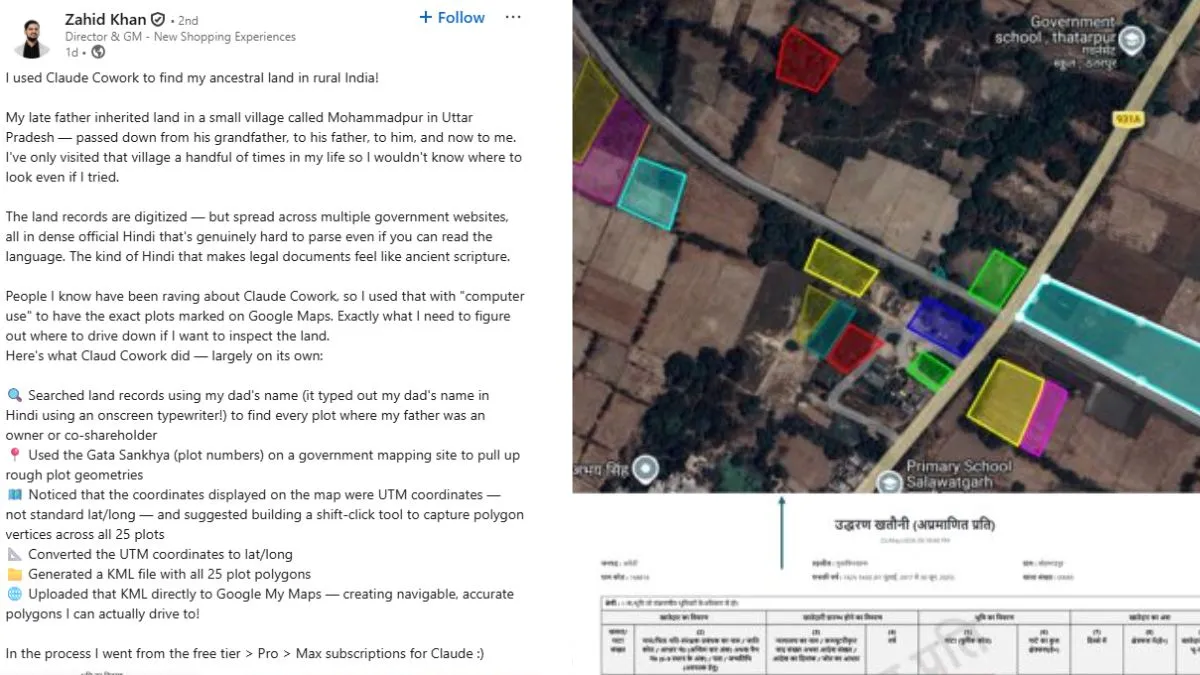Click the red pushpin emoji in the post
Screen dimensions: 1200x675
(14, 455)
